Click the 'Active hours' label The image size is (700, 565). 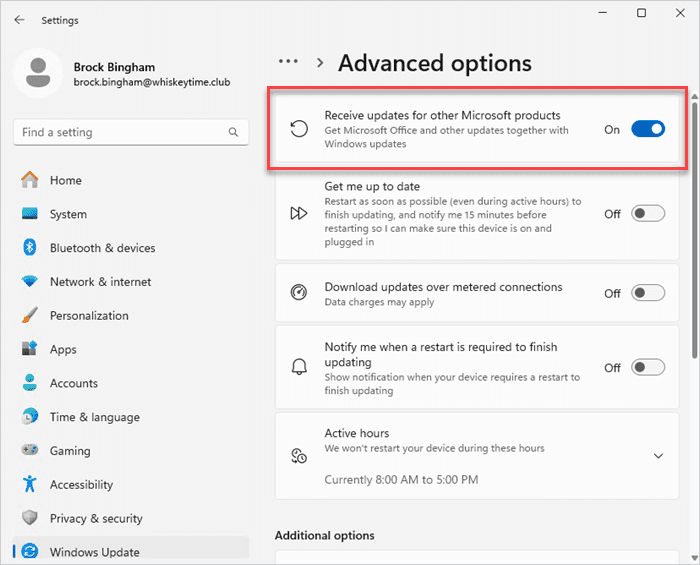(357, 433)
